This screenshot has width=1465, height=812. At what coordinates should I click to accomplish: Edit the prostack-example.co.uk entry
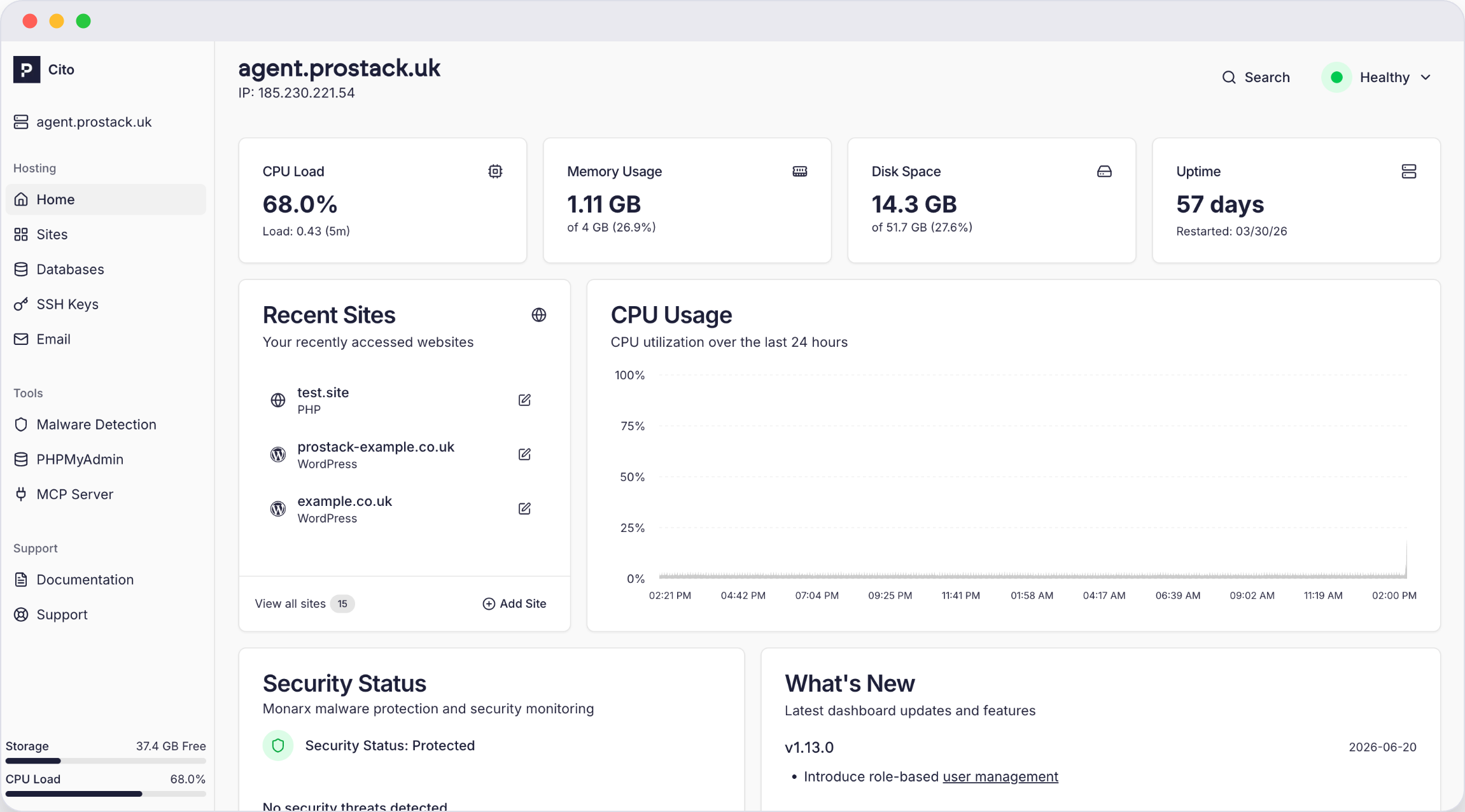click(x=524, y=454)
